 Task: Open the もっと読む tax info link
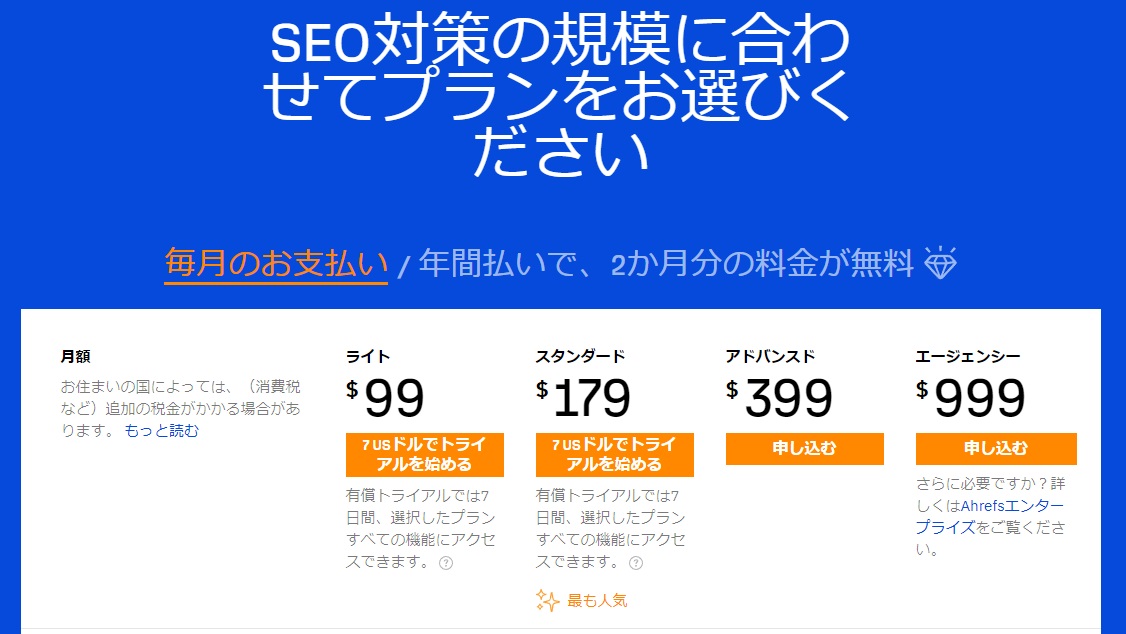click(162, 431)
